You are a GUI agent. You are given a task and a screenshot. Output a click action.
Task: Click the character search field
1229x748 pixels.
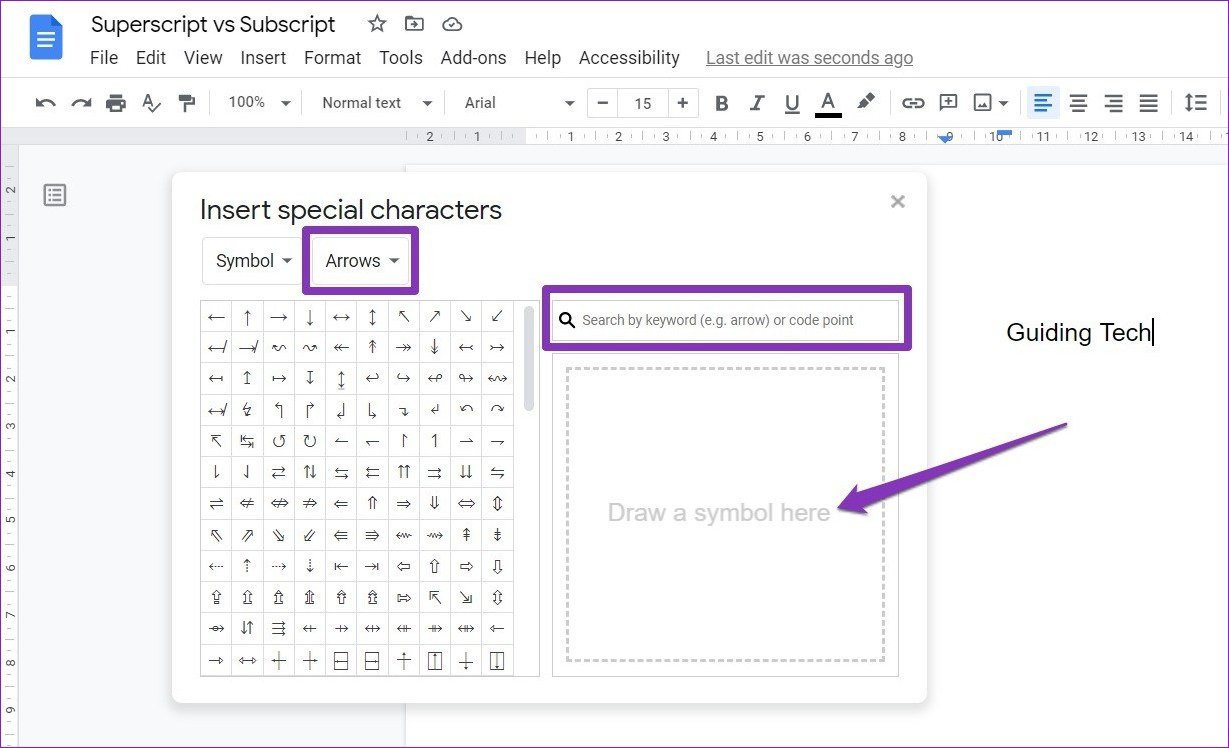[726, 320]
